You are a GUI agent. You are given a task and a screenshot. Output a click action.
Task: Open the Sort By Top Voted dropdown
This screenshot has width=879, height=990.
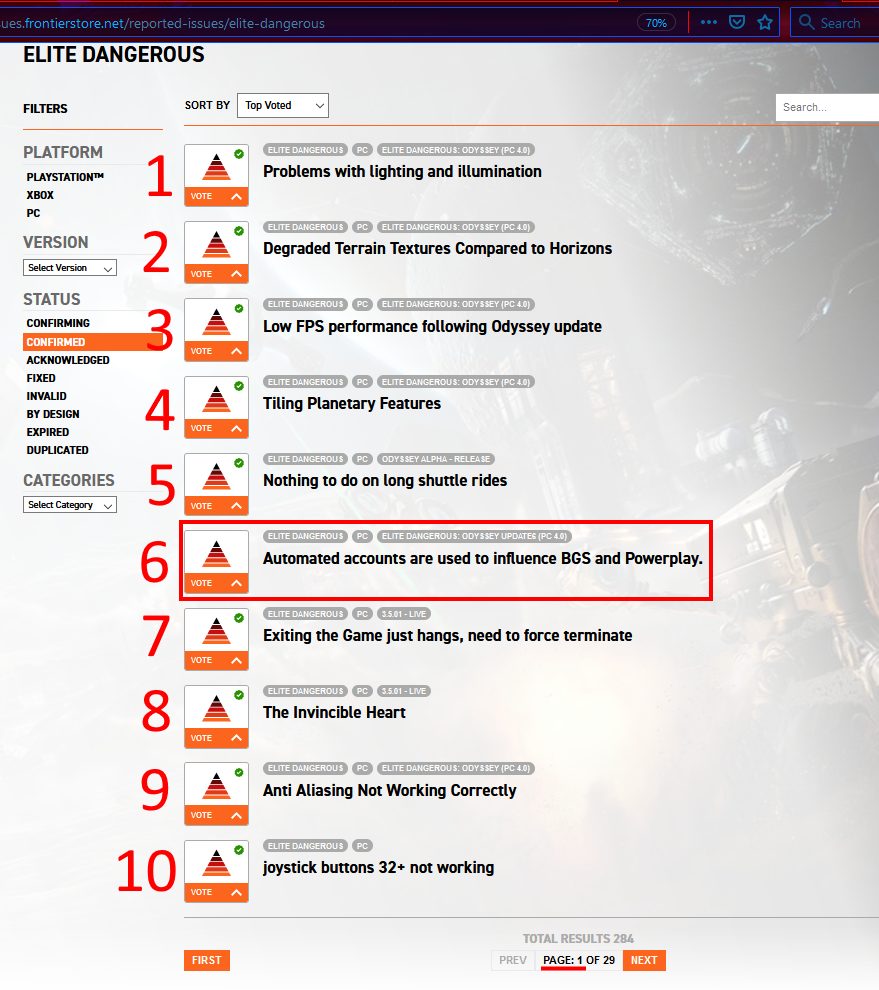click(283, 105)
